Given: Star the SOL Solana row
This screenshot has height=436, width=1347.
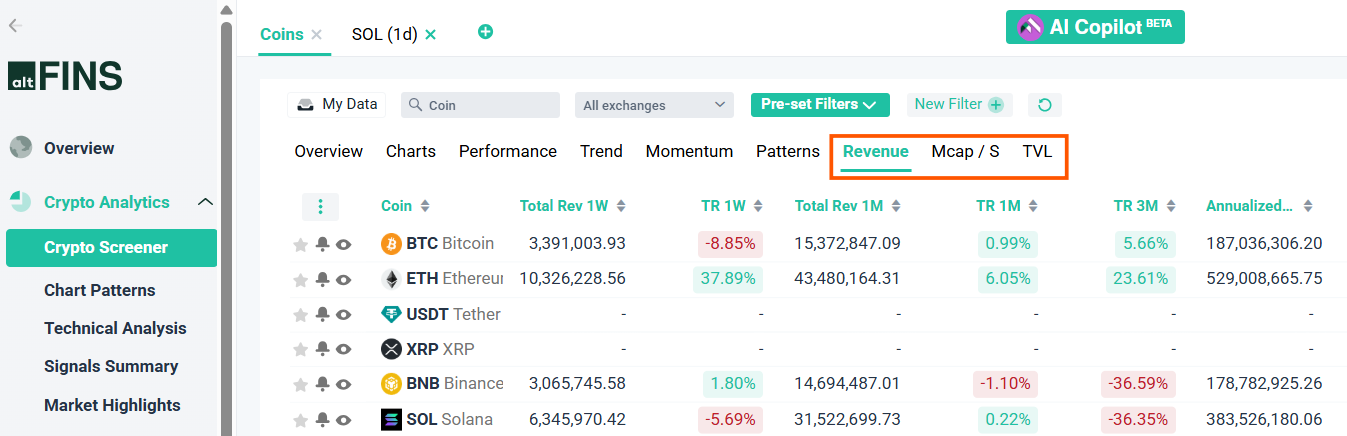Looking at the screenshot, I should pyautogui.click(x=300, y=420).
